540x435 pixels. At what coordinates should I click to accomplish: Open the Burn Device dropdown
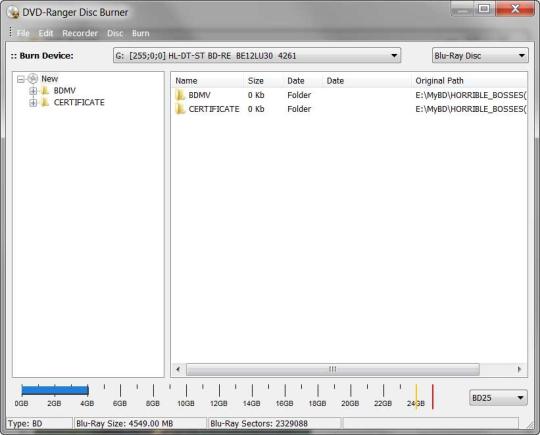pyautogui.click(x=257, y=55)
